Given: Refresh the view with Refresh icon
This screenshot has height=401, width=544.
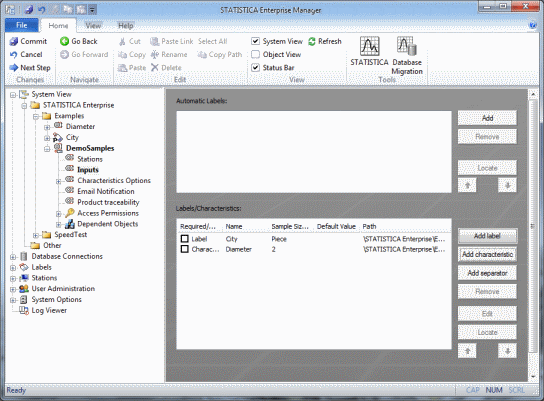Looking at the screenshot, I should coord(312,41).
